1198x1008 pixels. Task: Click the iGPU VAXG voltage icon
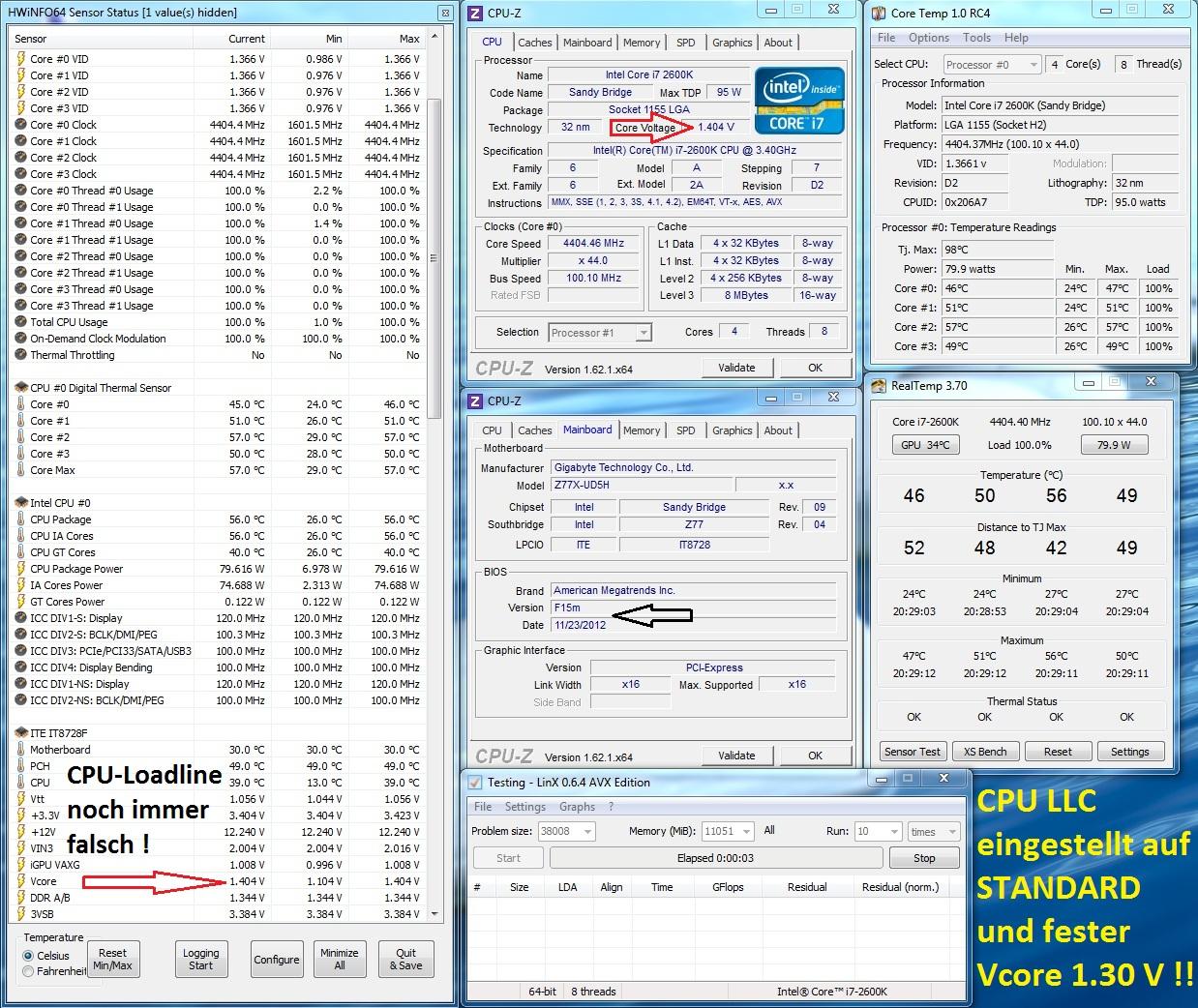(20, 864)
